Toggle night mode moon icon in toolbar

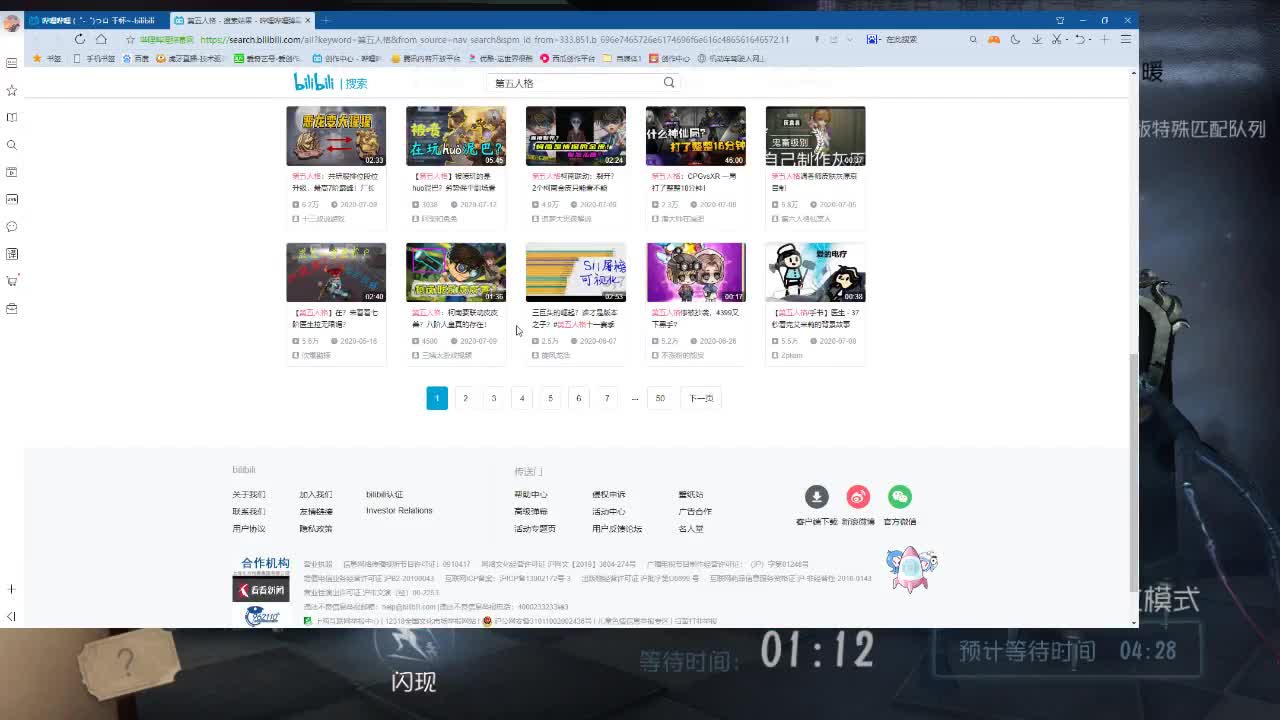coord(1015,39)
